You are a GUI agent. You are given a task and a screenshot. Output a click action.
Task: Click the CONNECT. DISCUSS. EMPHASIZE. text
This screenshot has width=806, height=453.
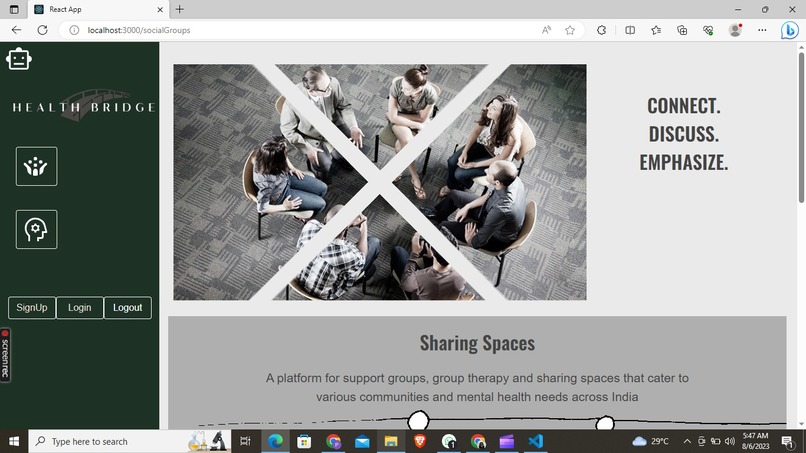pyautogui.click(x=684, y=134)
